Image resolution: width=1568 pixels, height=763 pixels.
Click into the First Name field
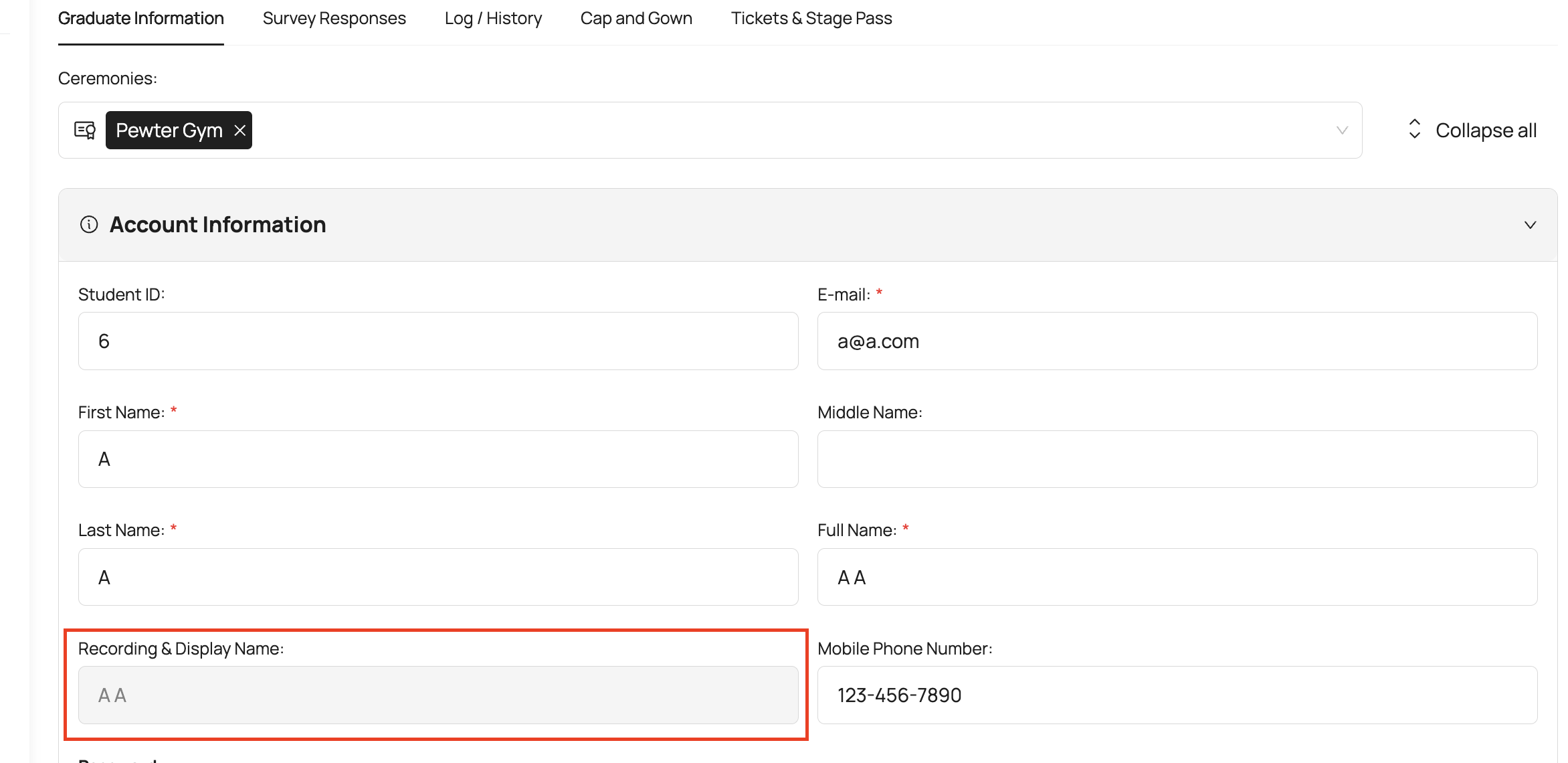click(x=438, y=459)
